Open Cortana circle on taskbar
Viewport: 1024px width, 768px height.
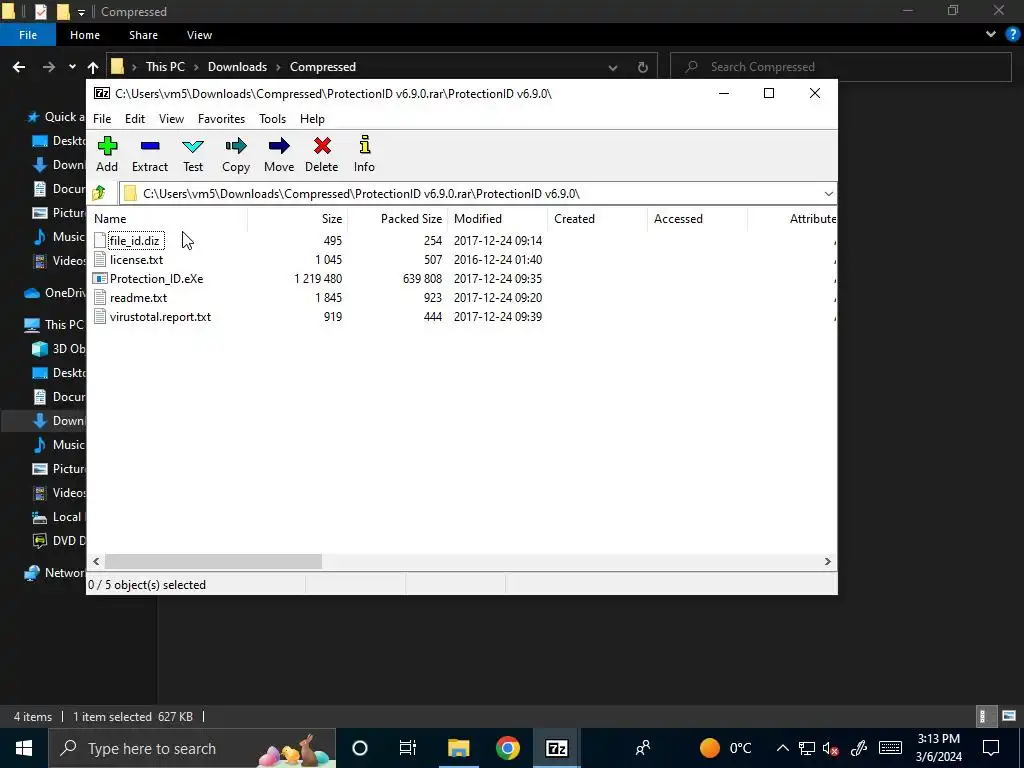360,748
